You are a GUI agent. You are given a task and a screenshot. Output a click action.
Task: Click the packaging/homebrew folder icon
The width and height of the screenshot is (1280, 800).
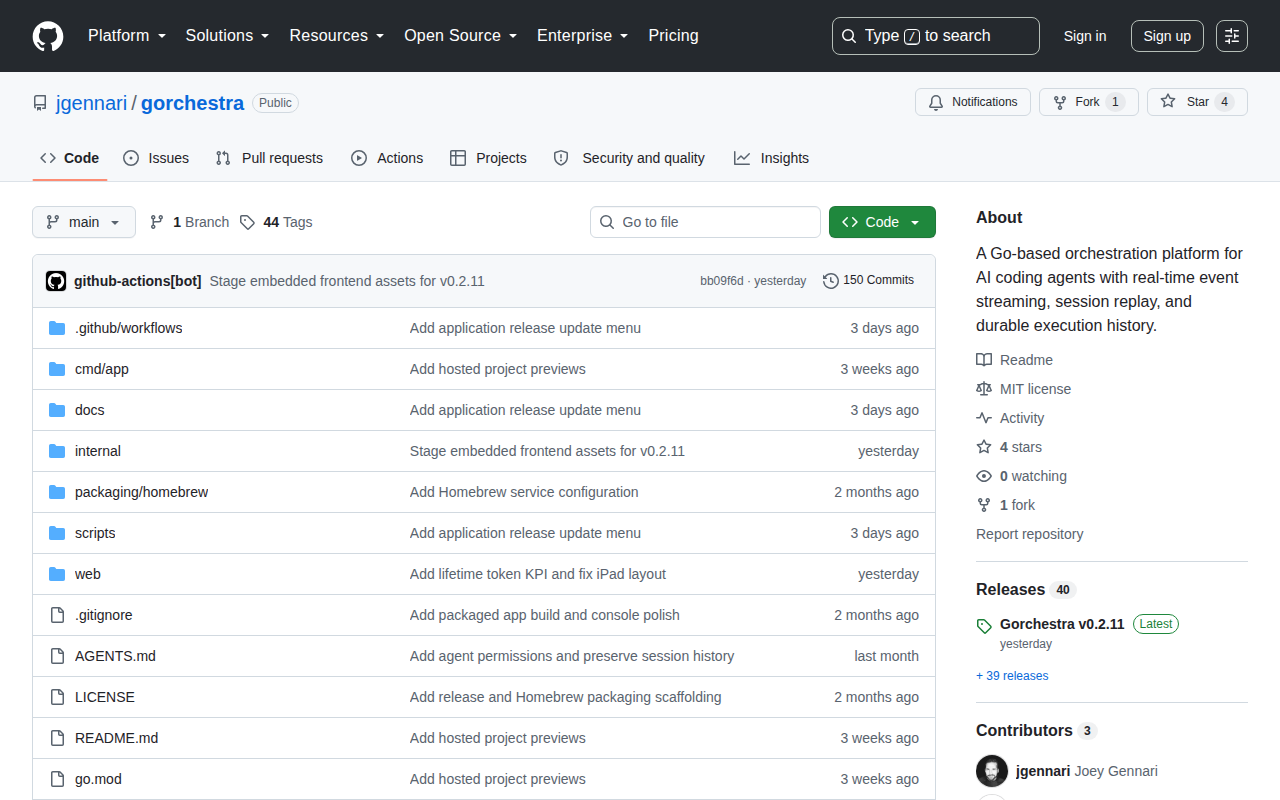coord(57,492)
